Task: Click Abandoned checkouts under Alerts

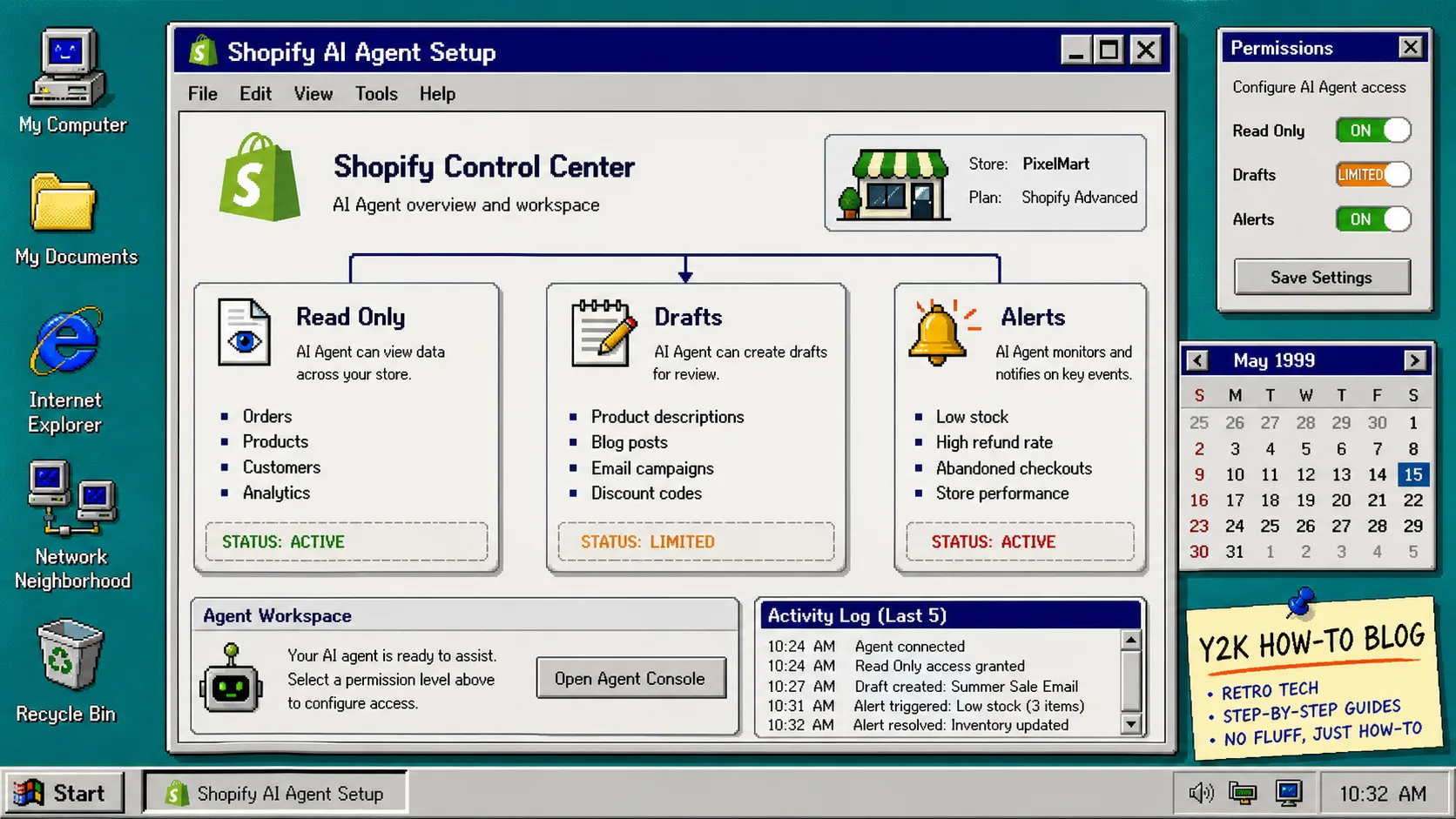Action: [x=1014, y=468]
